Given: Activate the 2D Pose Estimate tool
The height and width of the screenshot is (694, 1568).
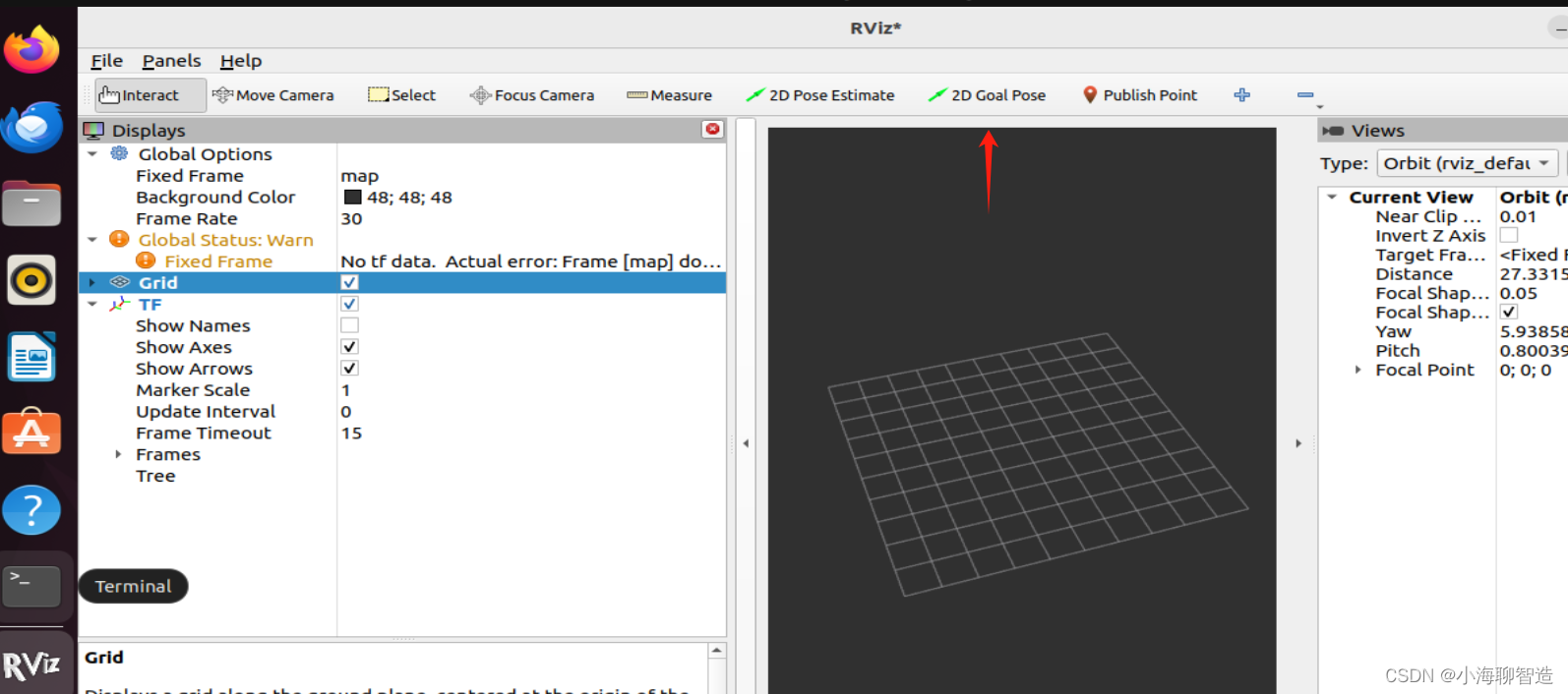Looking at the screenshot, I should pos(820,95).
